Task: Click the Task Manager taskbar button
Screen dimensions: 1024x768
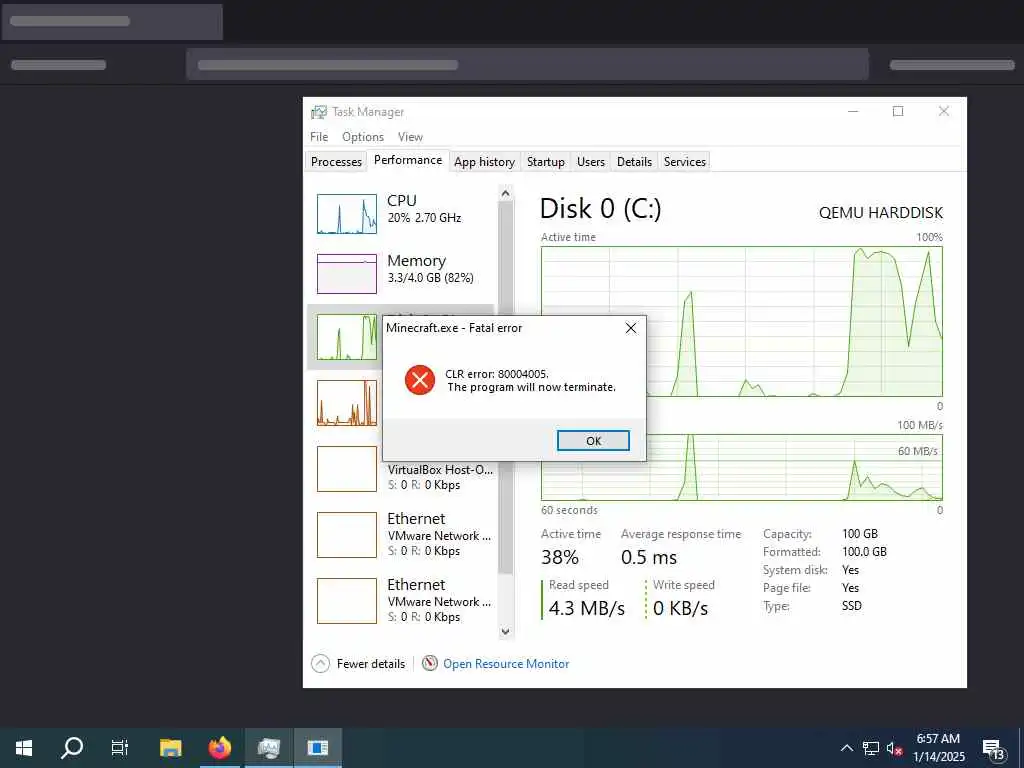Action: [x=268, y=748]
